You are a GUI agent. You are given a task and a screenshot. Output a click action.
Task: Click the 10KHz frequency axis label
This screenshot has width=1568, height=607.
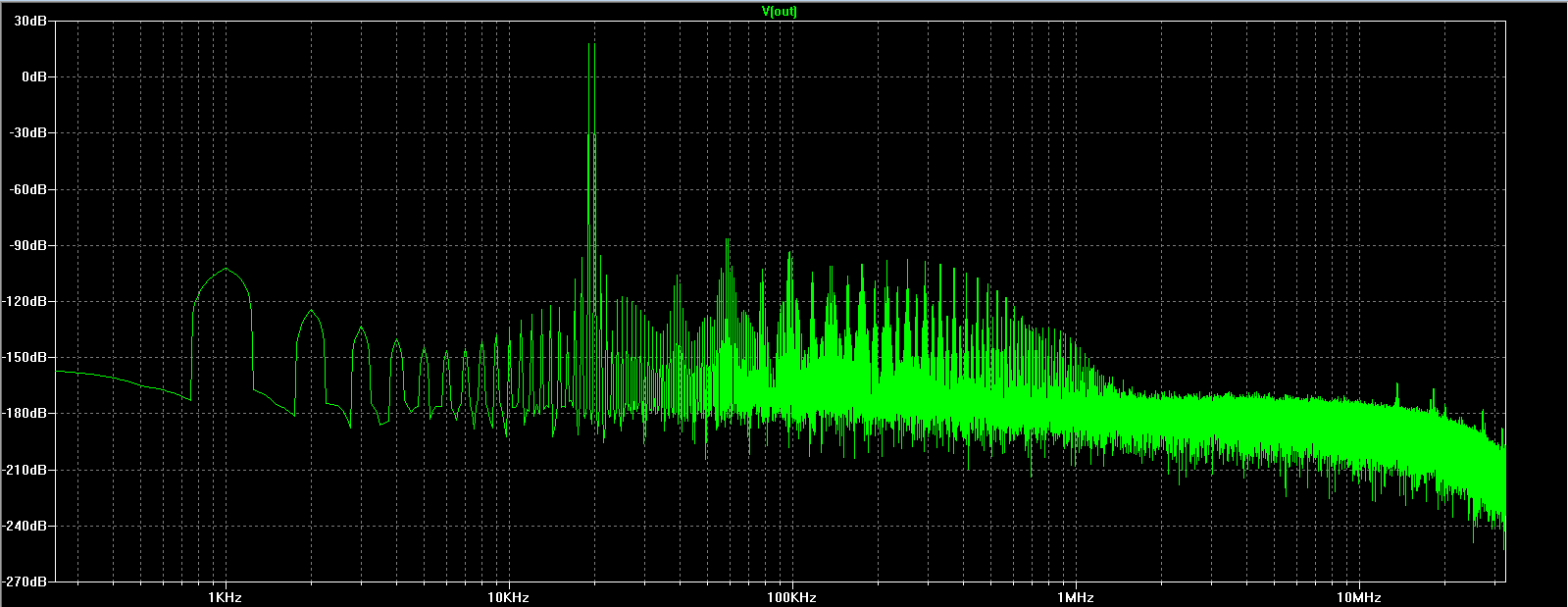[x=508, y=597]
